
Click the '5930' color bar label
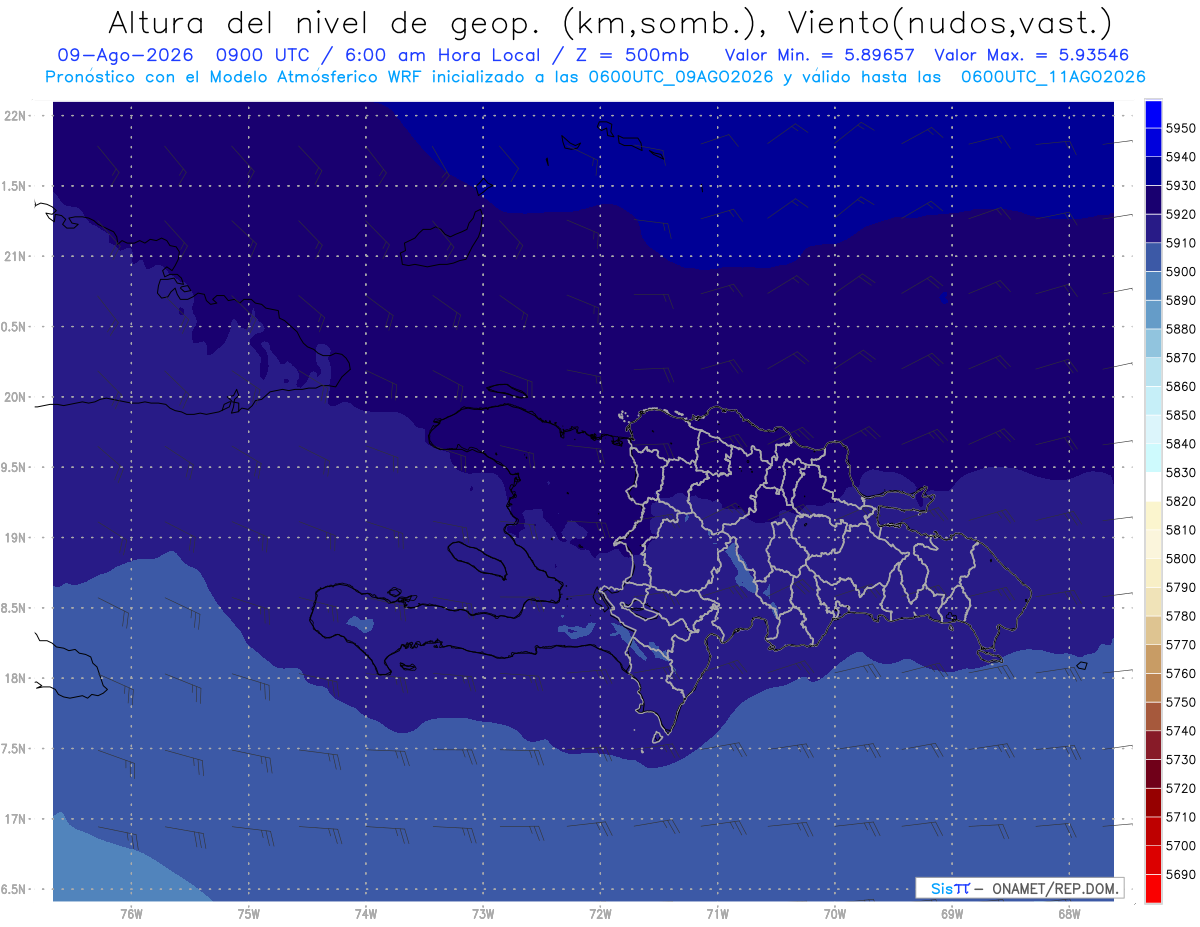coord(1180,186)
